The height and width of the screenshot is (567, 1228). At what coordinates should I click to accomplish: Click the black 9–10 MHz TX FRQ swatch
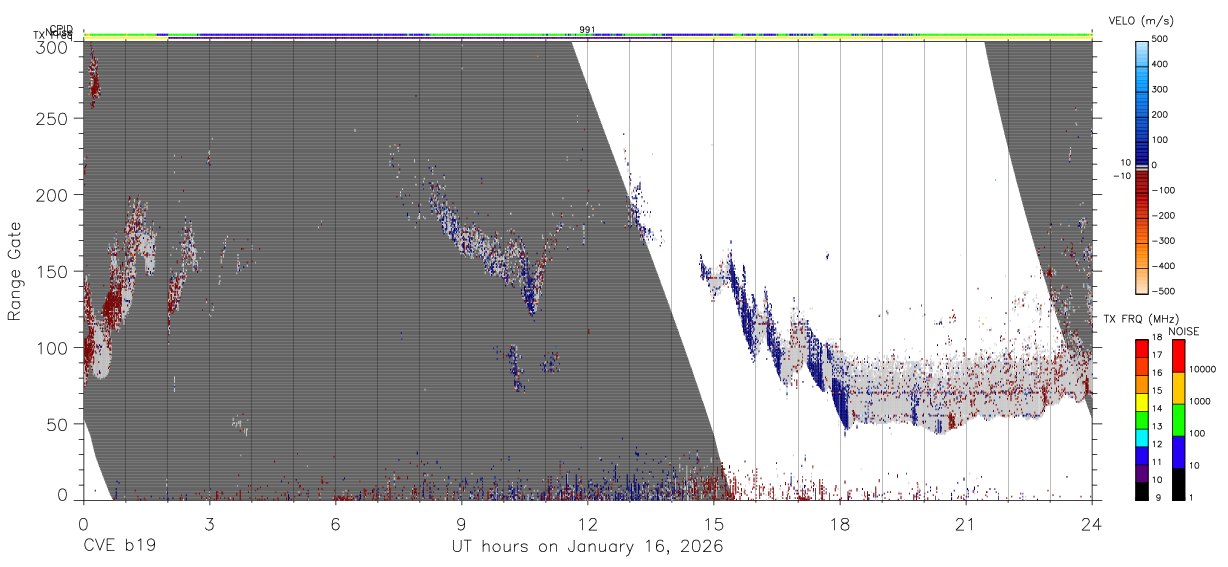tap(1141, 491)
